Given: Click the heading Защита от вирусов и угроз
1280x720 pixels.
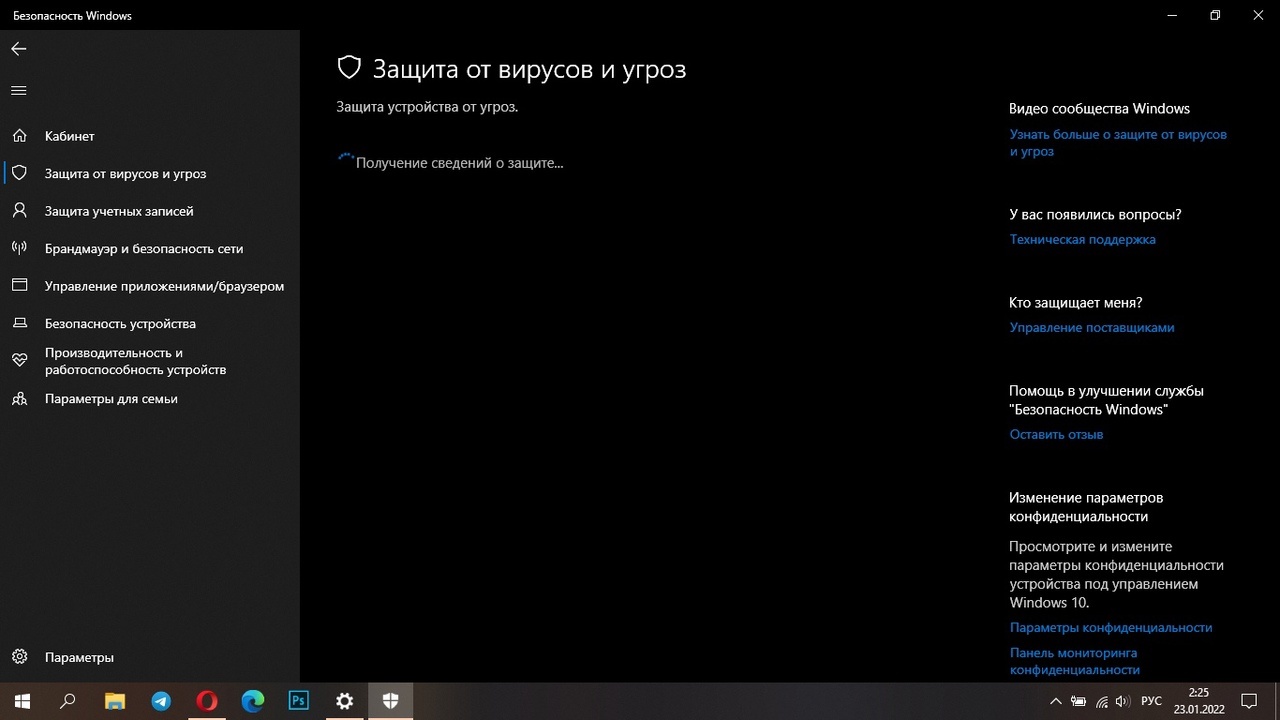Looking at the screenshot, I should tap(529, 69).
